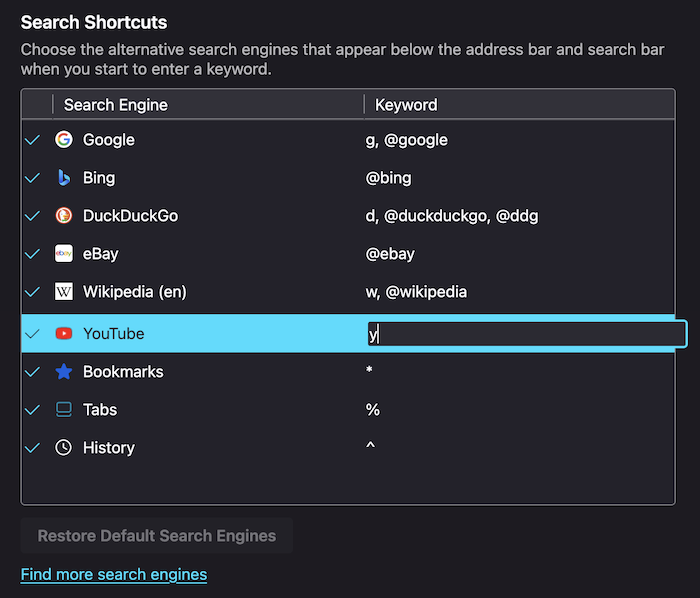Select the Google row name
700x598 pixels.
(x=108, y=140)
